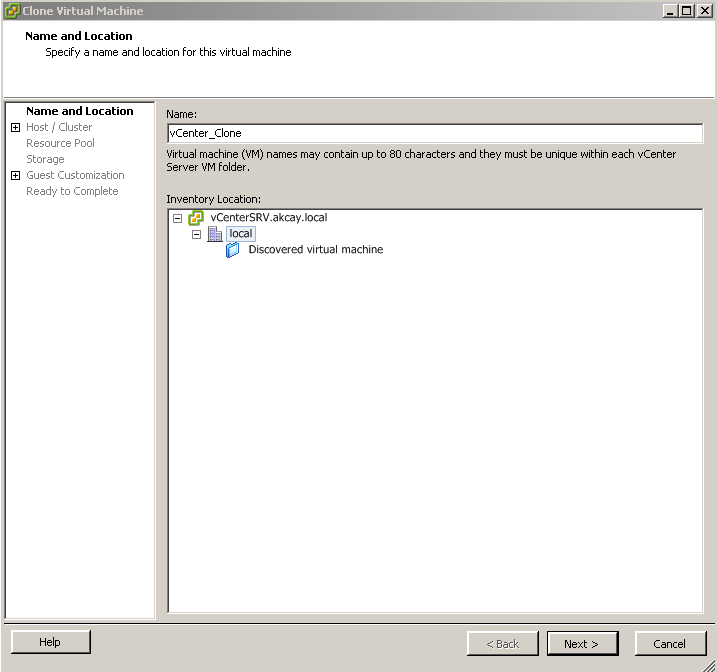Image resolution: width=717 pixels, height=672 pixels.
Task: Proceed with the Next > button
Action: click(583, 644)
